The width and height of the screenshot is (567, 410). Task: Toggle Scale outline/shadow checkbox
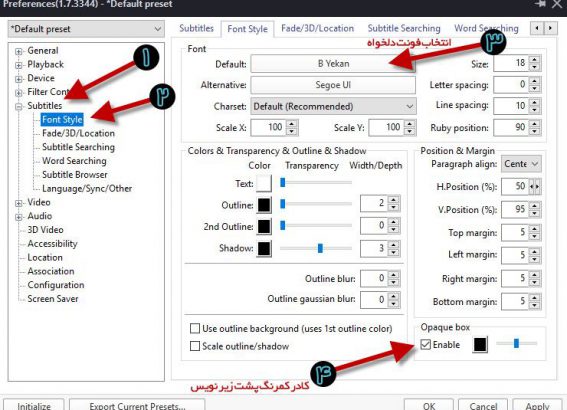[x=195, y=346]
